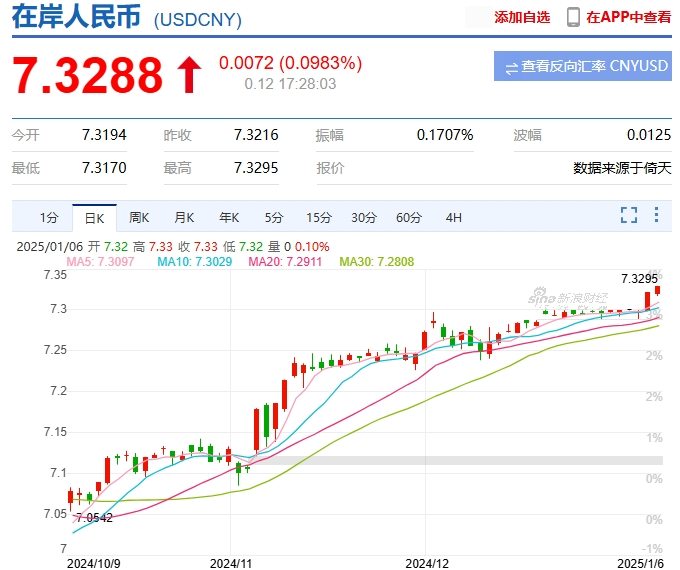The height and width of the screenshot is (570, 680).
Task: Switch to the 60分 interval tab
Action: pyautogui.click(x=409, y=217)
